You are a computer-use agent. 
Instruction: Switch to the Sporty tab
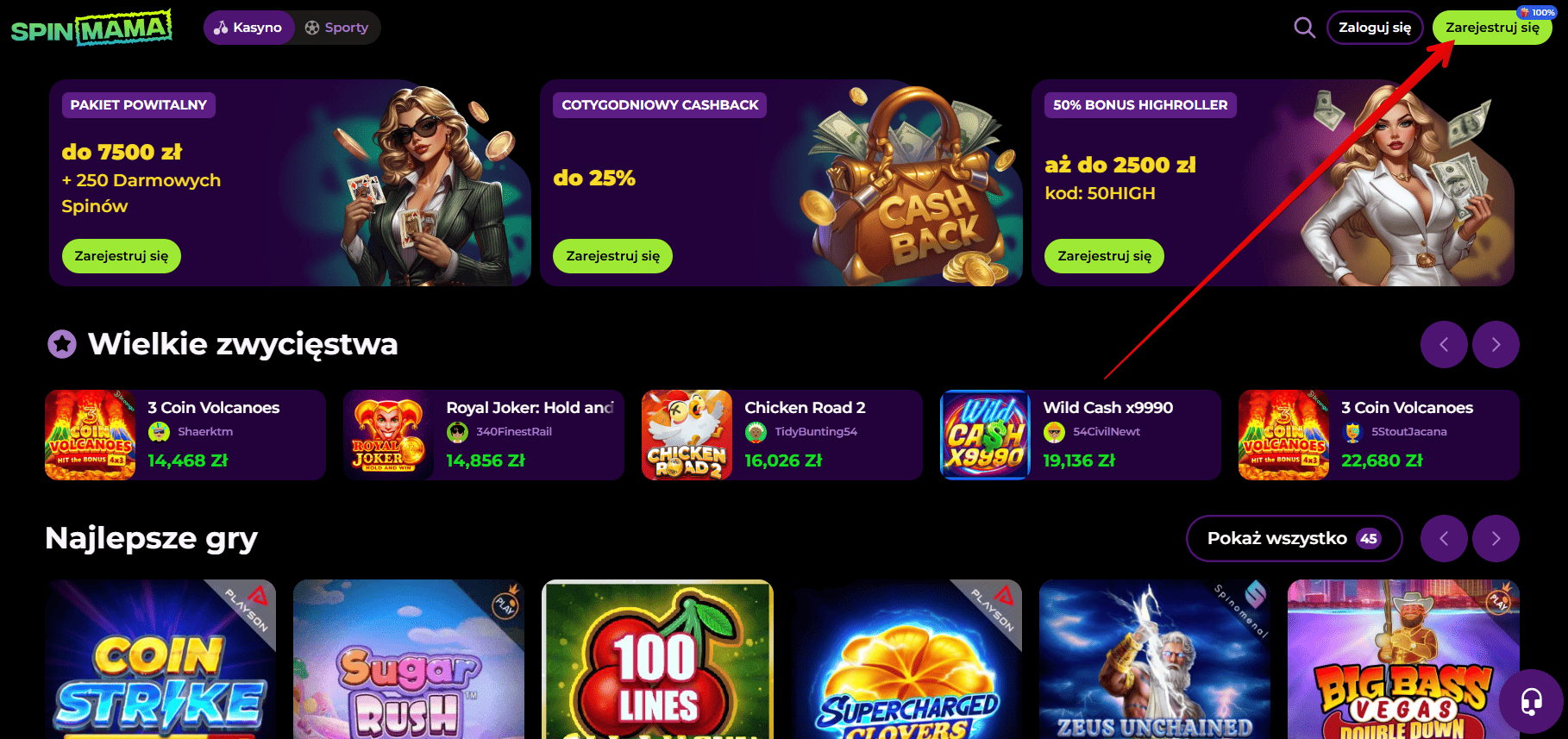click(336, 28)
